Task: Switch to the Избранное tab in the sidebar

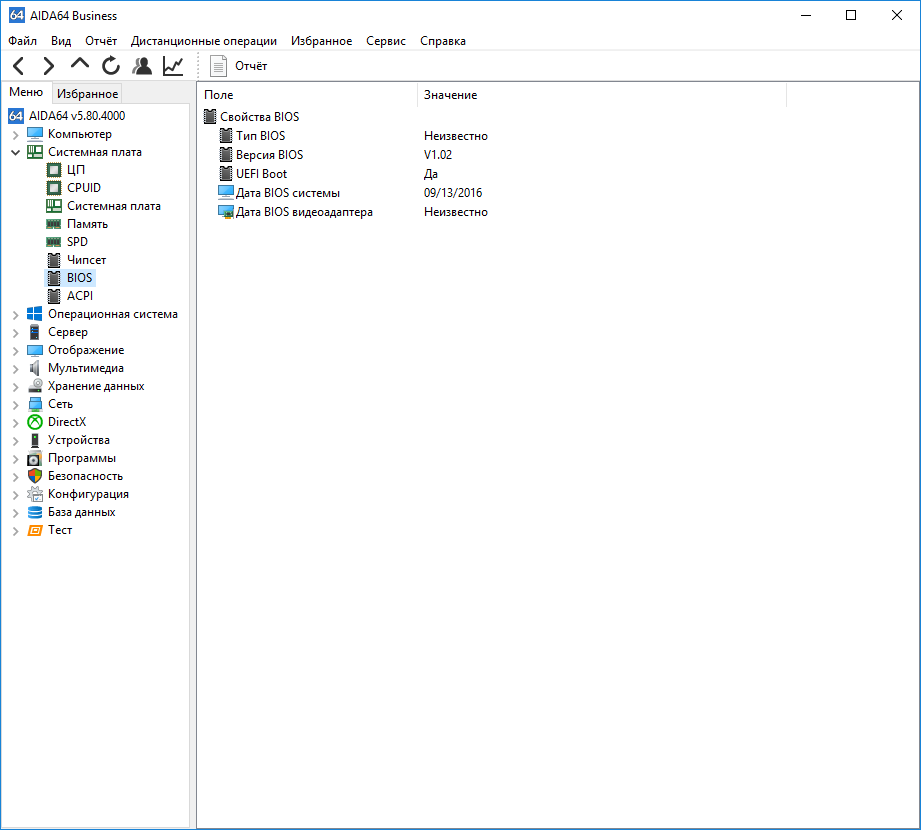Action: [88, 94]
